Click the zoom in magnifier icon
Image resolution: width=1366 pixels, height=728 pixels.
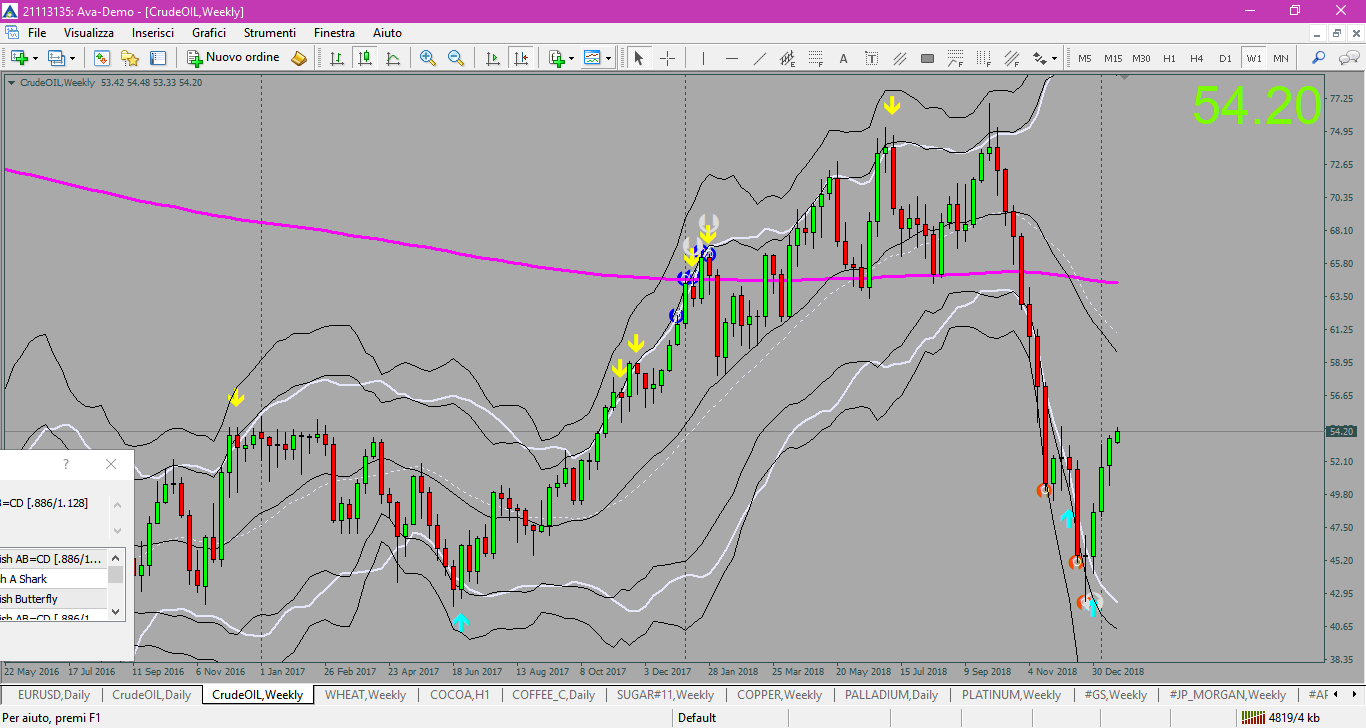click(x=428, y=58)
